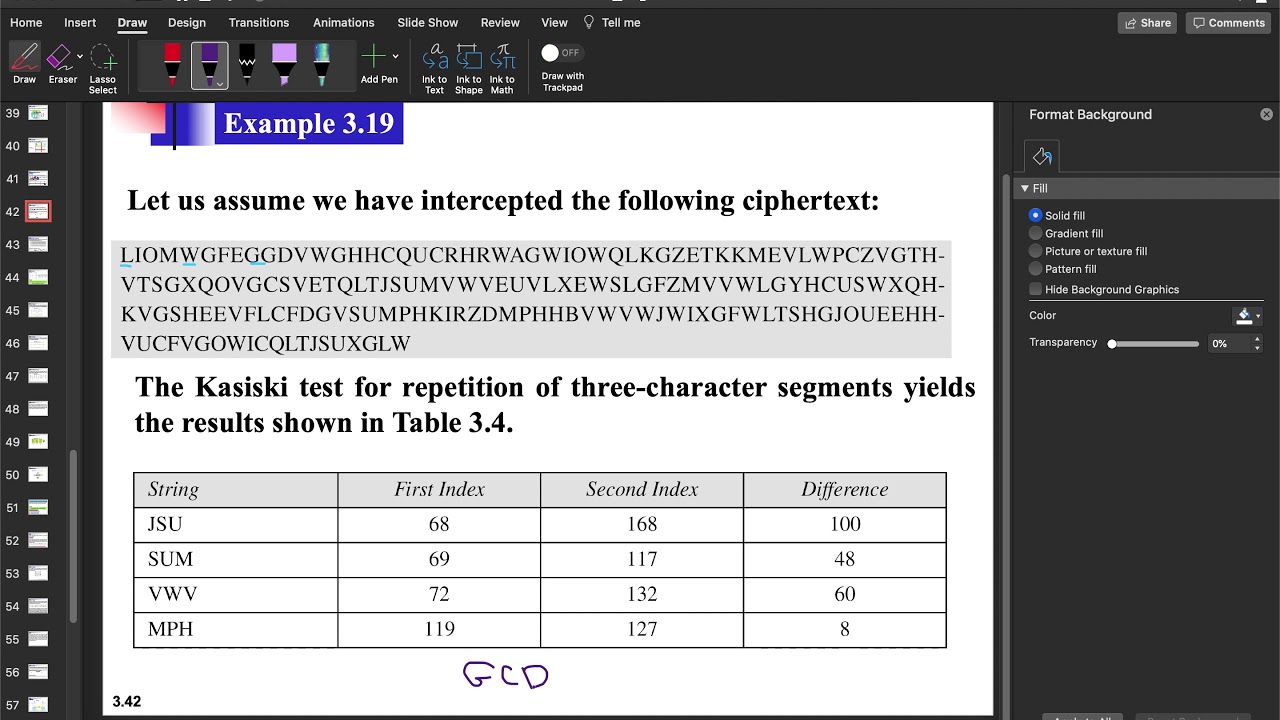Choose the purple pen
Image resolution: width=1280 pixels, height=720 pixels.
[210, 65]
